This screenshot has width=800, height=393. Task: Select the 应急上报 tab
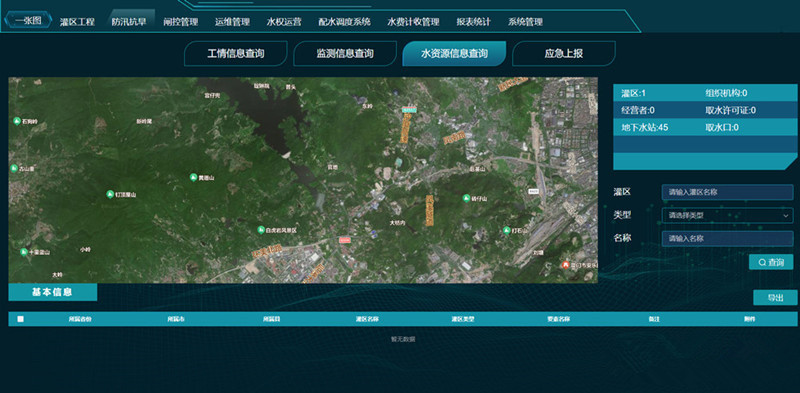[564, 54]
